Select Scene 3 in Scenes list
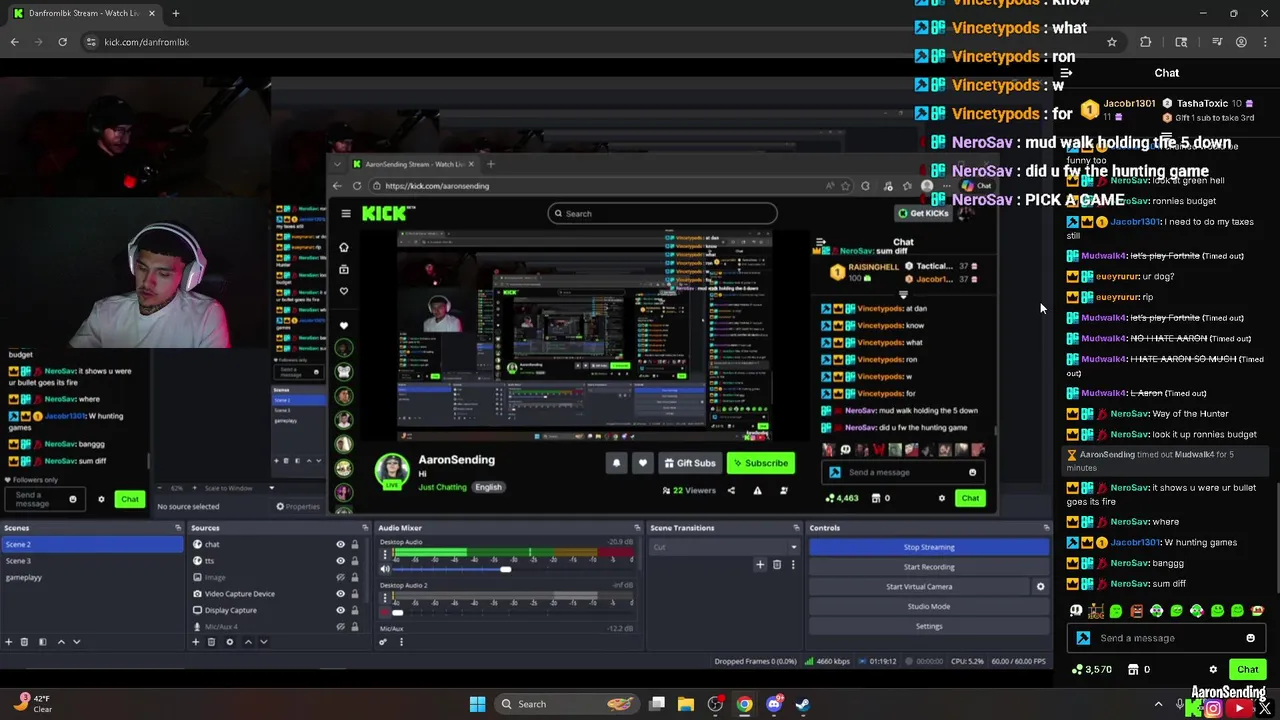1280x720 pixels. click(92, 561)
